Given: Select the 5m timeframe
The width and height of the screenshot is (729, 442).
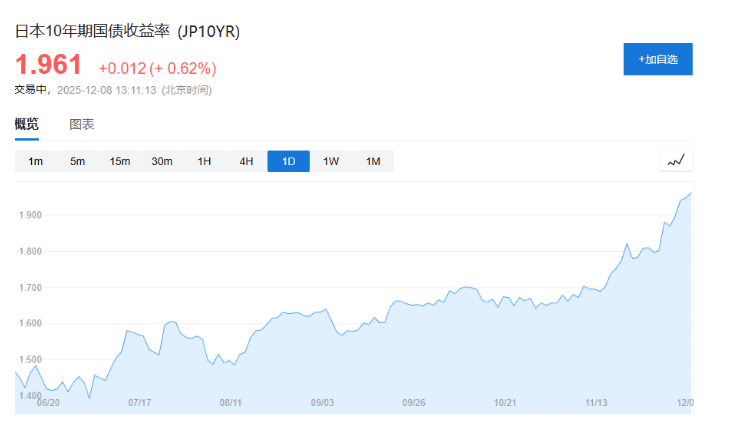Looking at the screenshot, I should click(x=77, y=161).
